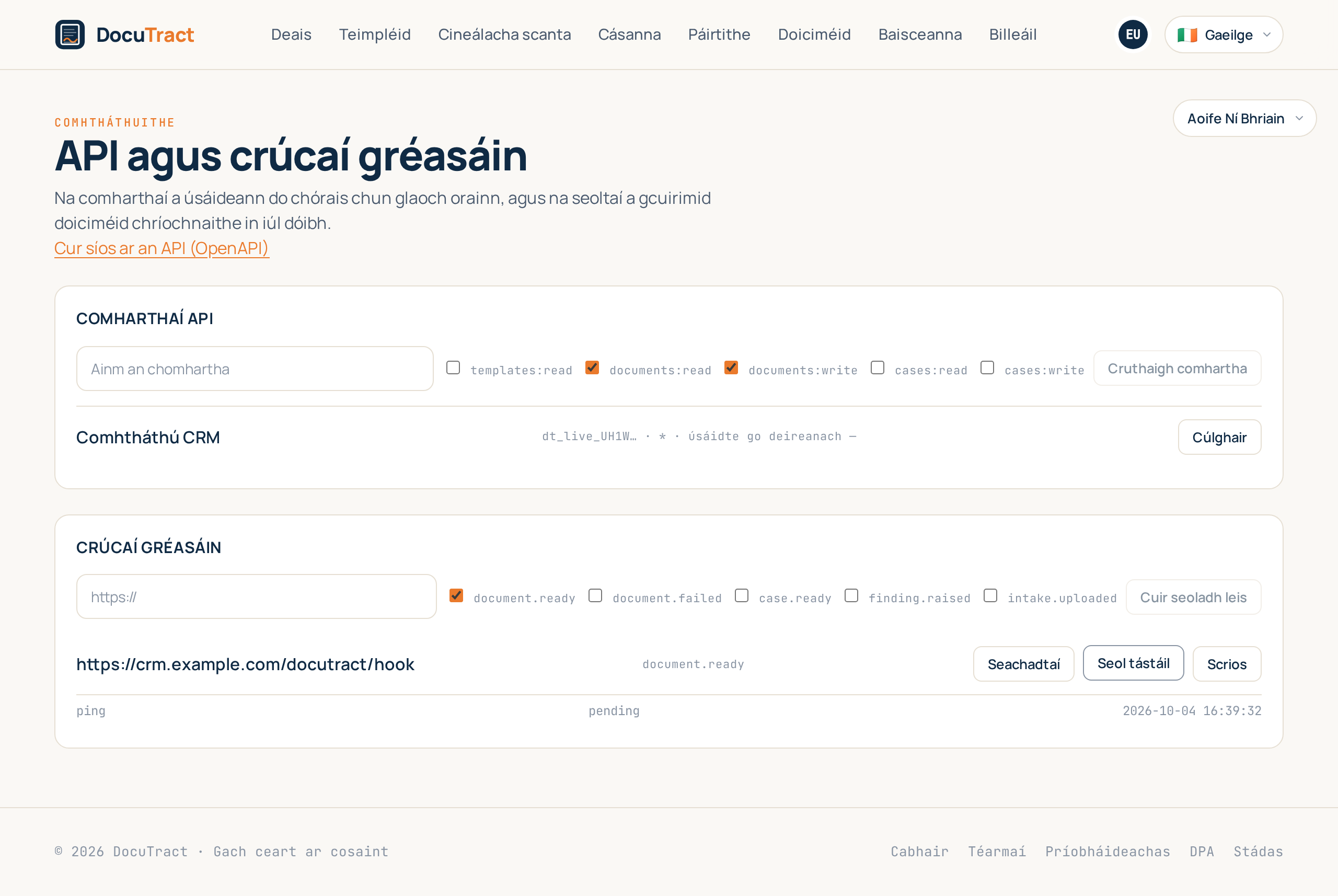Viewport: 1338px width, 896px height.
Task: Tick the intake.uploaded event checkbox
Action: 990,595
